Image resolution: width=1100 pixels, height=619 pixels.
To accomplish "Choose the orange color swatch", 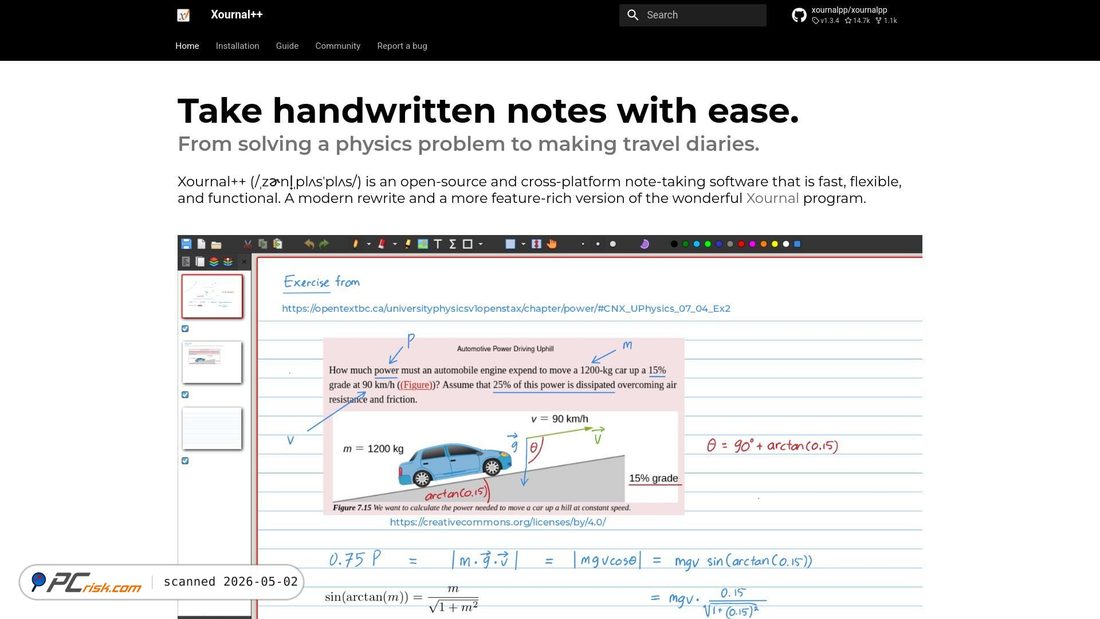I will pos(763,244).
